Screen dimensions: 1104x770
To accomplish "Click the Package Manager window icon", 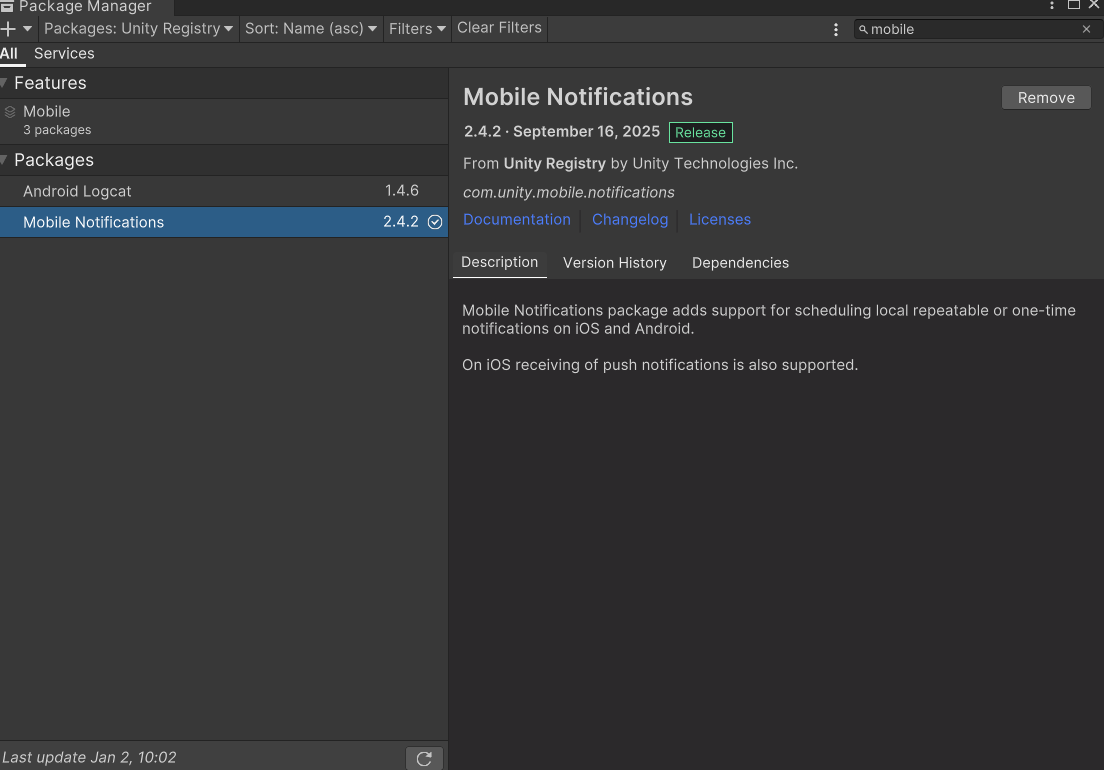I will click(7, 6).
